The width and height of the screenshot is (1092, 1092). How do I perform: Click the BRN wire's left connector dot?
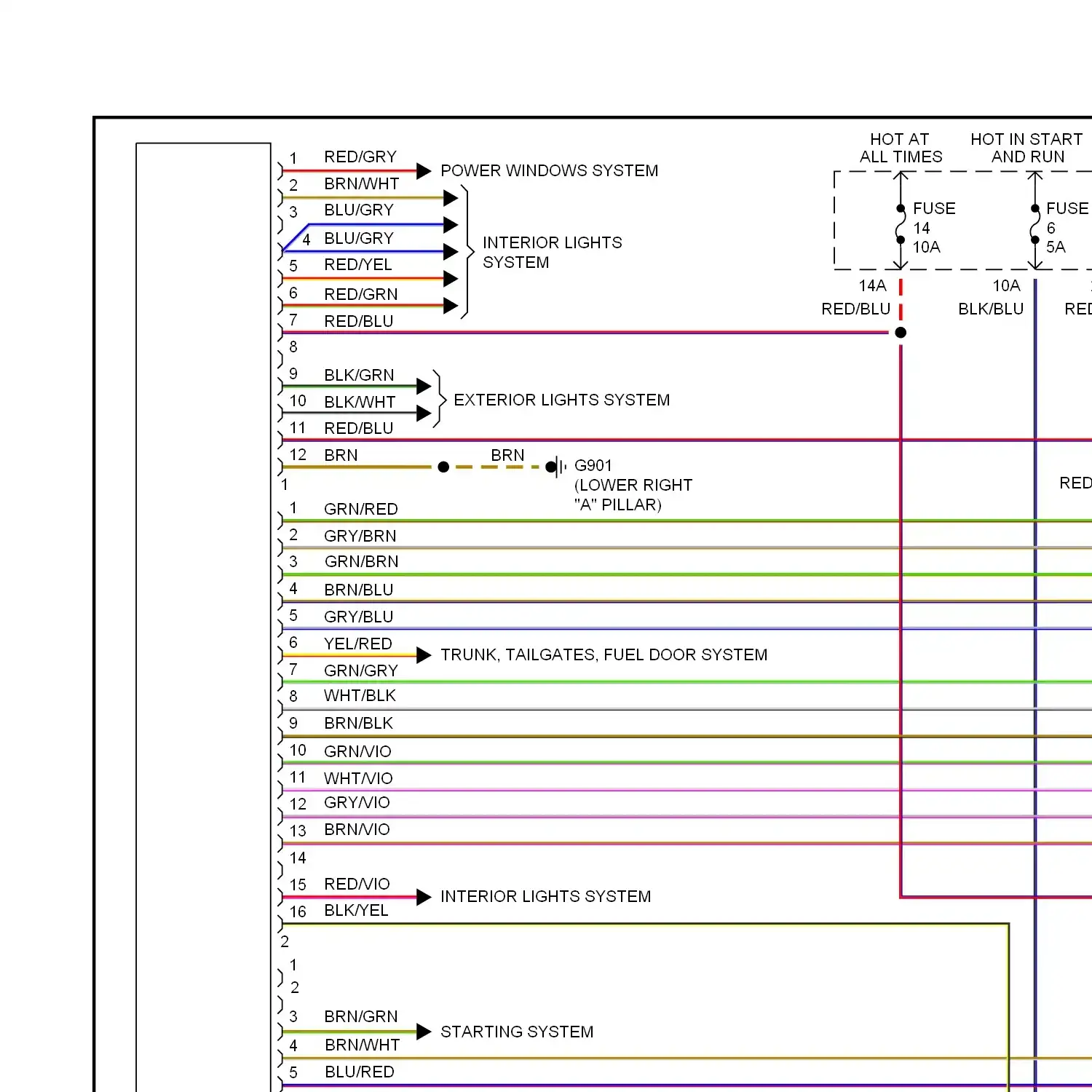(x=443, y=467)
